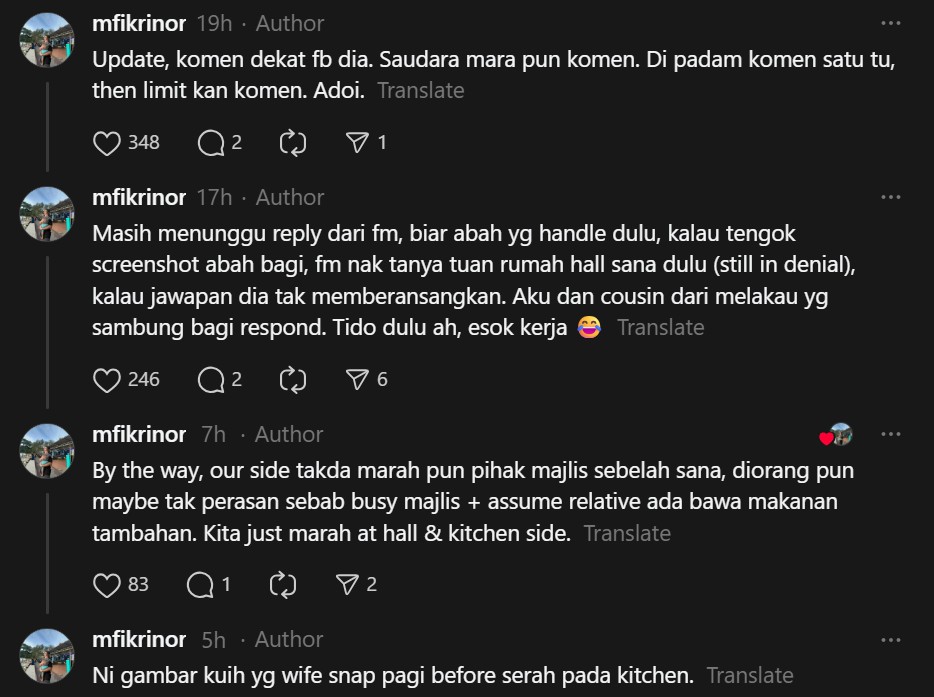This screenshot has width=934, height=697.
Task: Translate the 'Update, komen dekat fb' post
Action: [x=421, y=90]
